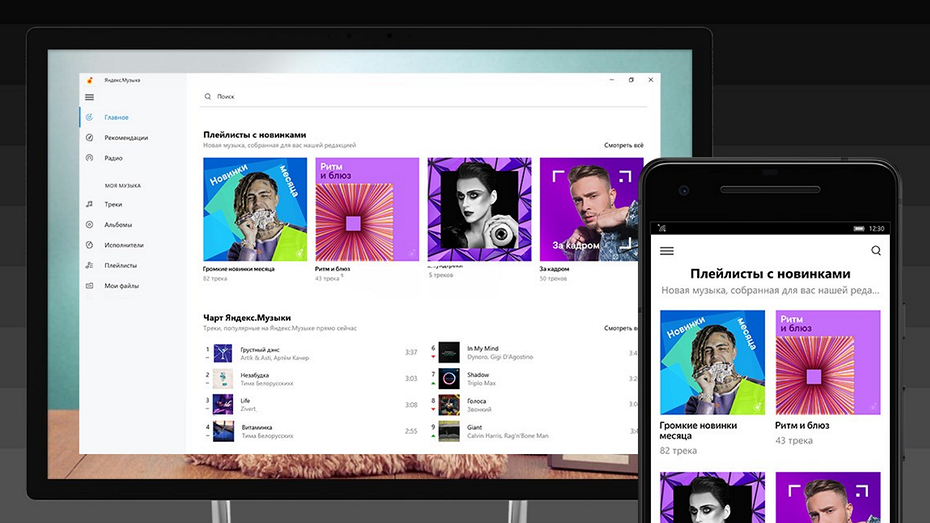930x523 pixels.
Task: Click the Витаминка track cover
Action: pyautogui.click(x=223, y=431)
